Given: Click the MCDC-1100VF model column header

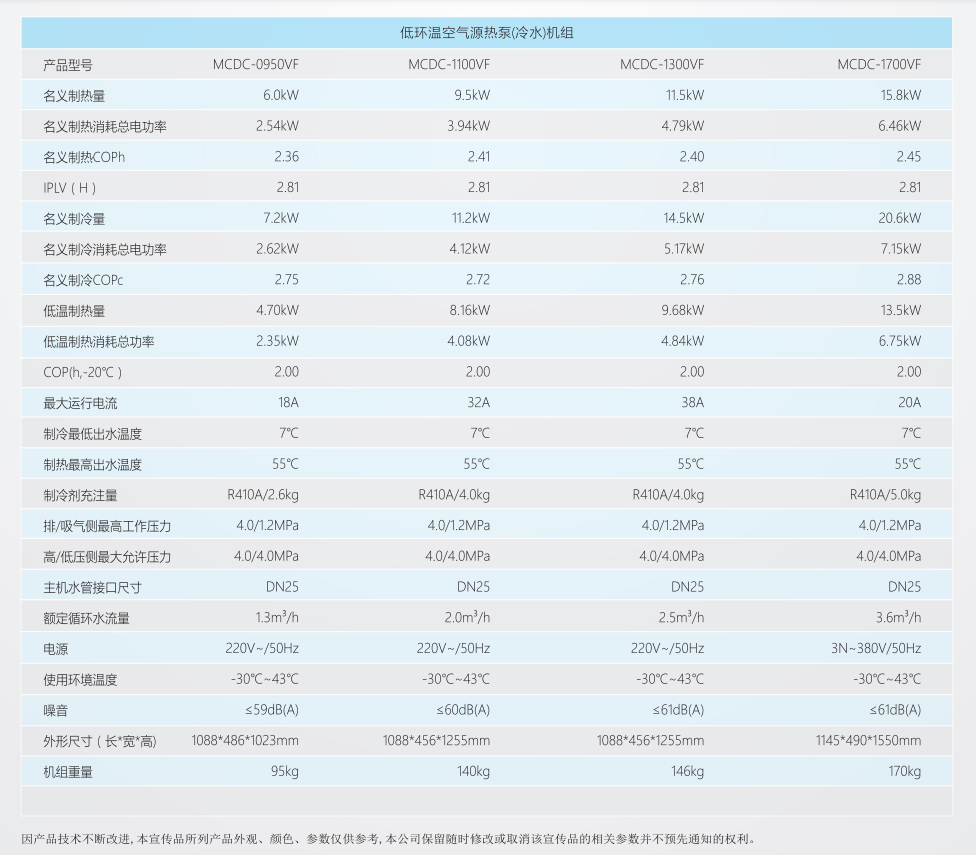Looking at the screenshot, I should (449, 65).
